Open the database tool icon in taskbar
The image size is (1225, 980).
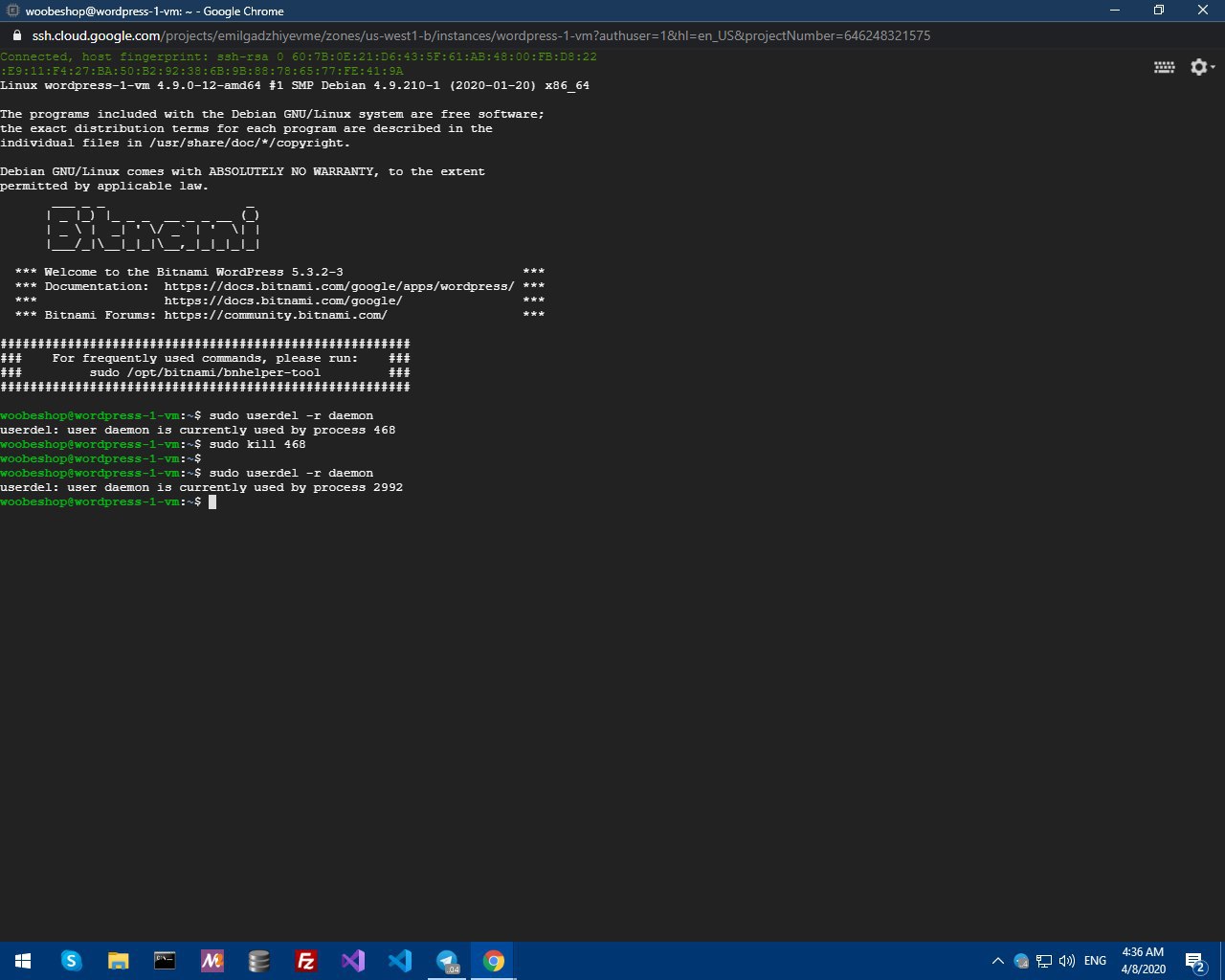click(258, 961)
